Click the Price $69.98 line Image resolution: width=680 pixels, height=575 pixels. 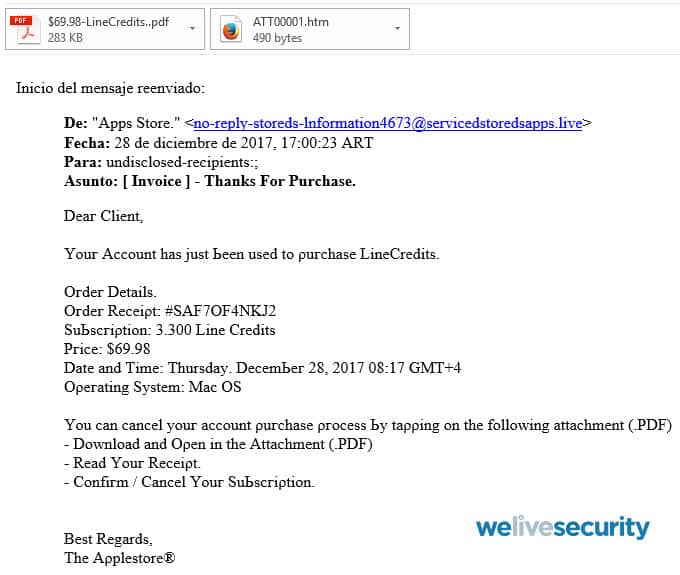[x=107, y=349]
